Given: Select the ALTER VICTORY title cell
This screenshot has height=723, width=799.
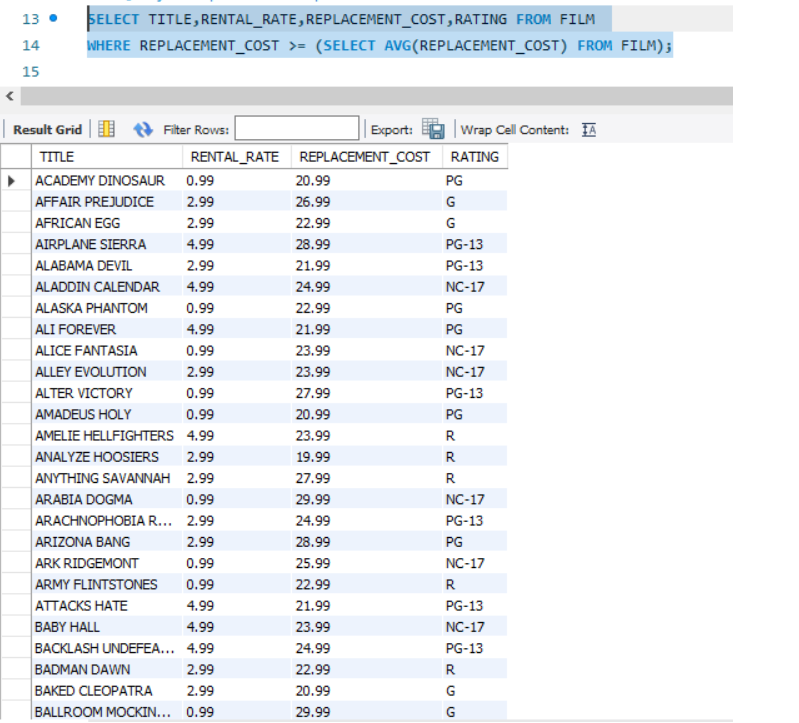Looking at the screenshot, I should pyautogui.click(x=107, y=393).
